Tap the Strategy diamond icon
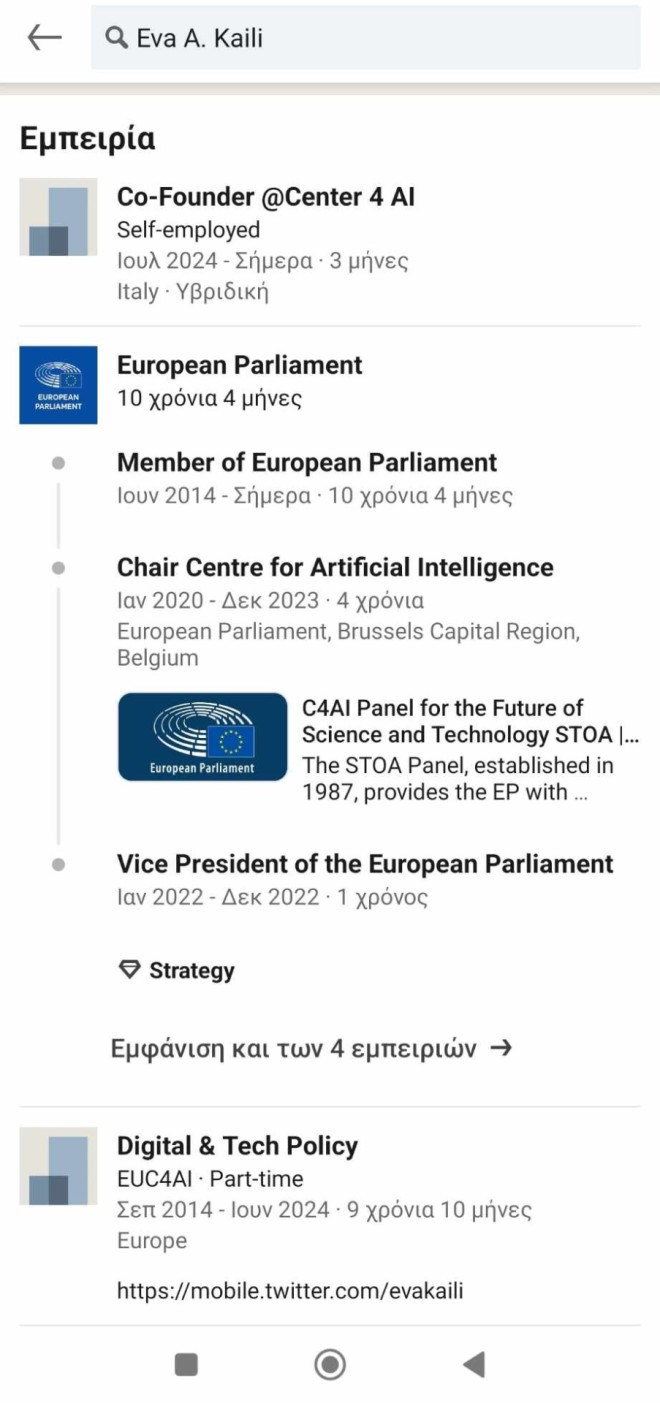Image resolution: width=660 pixels, height=1403 pixels. point(129,970)
